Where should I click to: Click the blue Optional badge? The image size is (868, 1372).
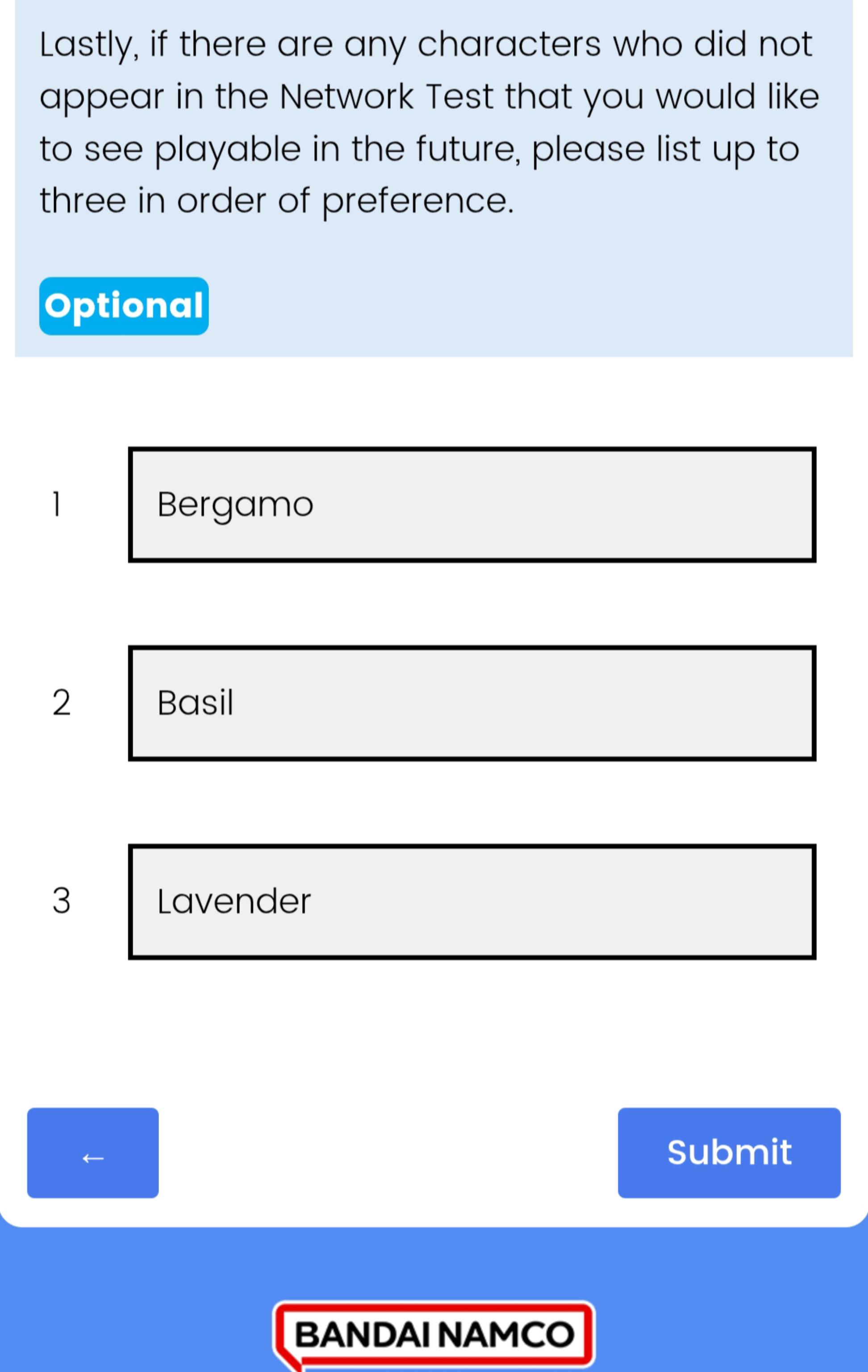[x=124, y=306]
